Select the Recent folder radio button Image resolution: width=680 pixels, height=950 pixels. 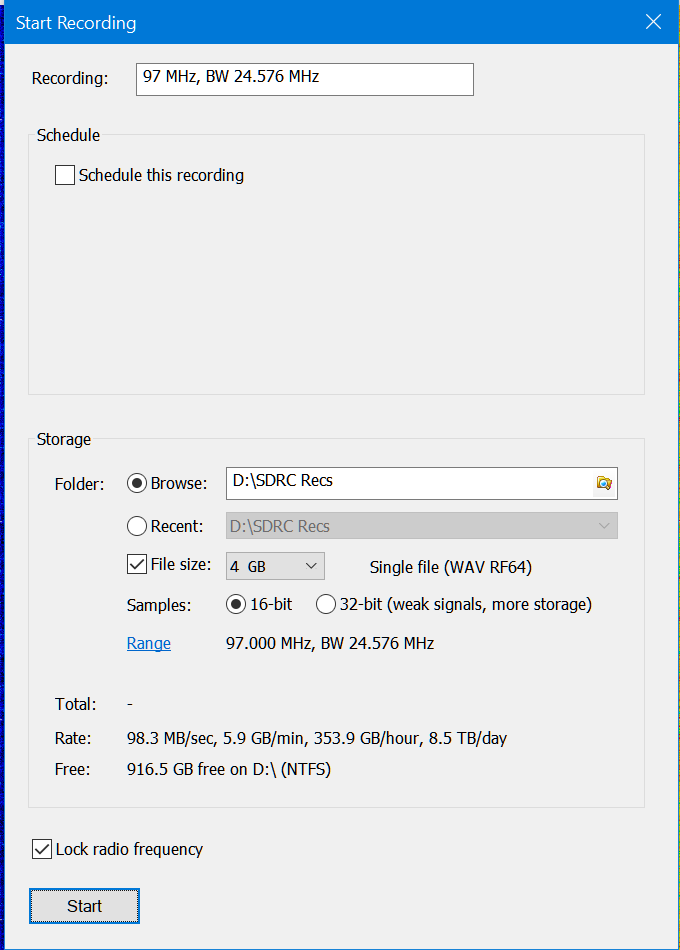[137, 526]
